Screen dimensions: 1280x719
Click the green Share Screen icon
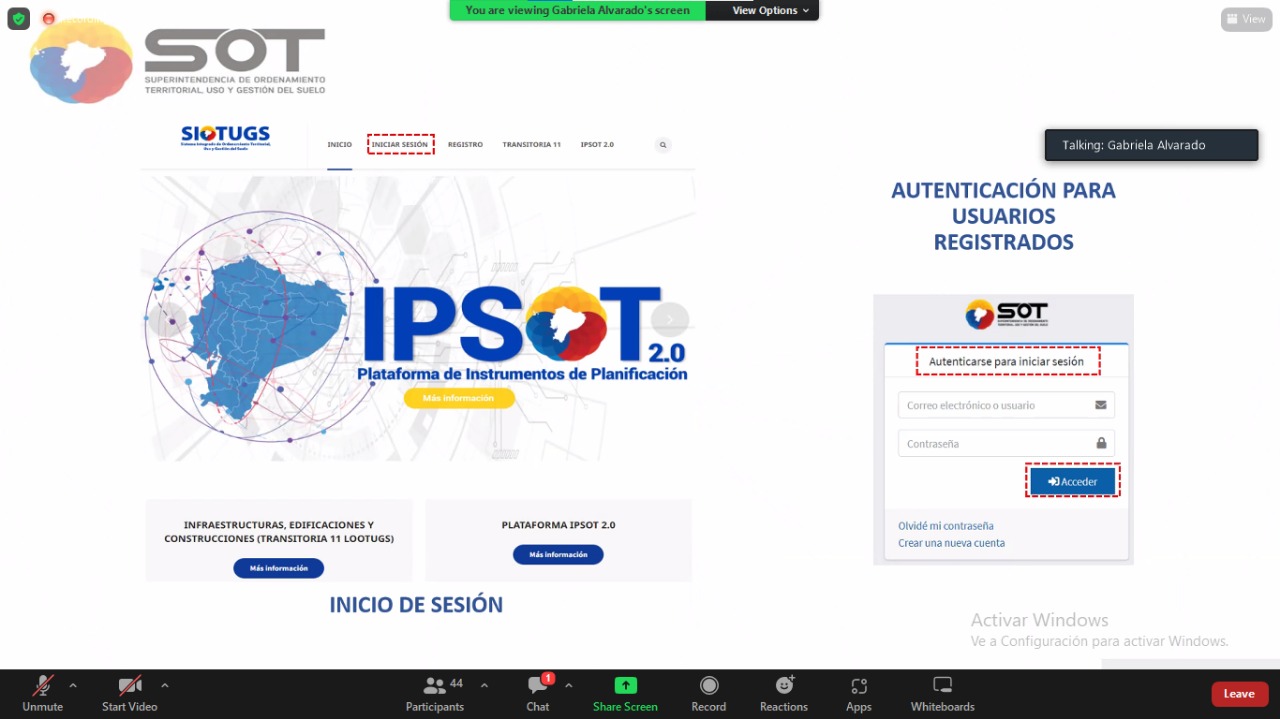(x=625, y=686)
